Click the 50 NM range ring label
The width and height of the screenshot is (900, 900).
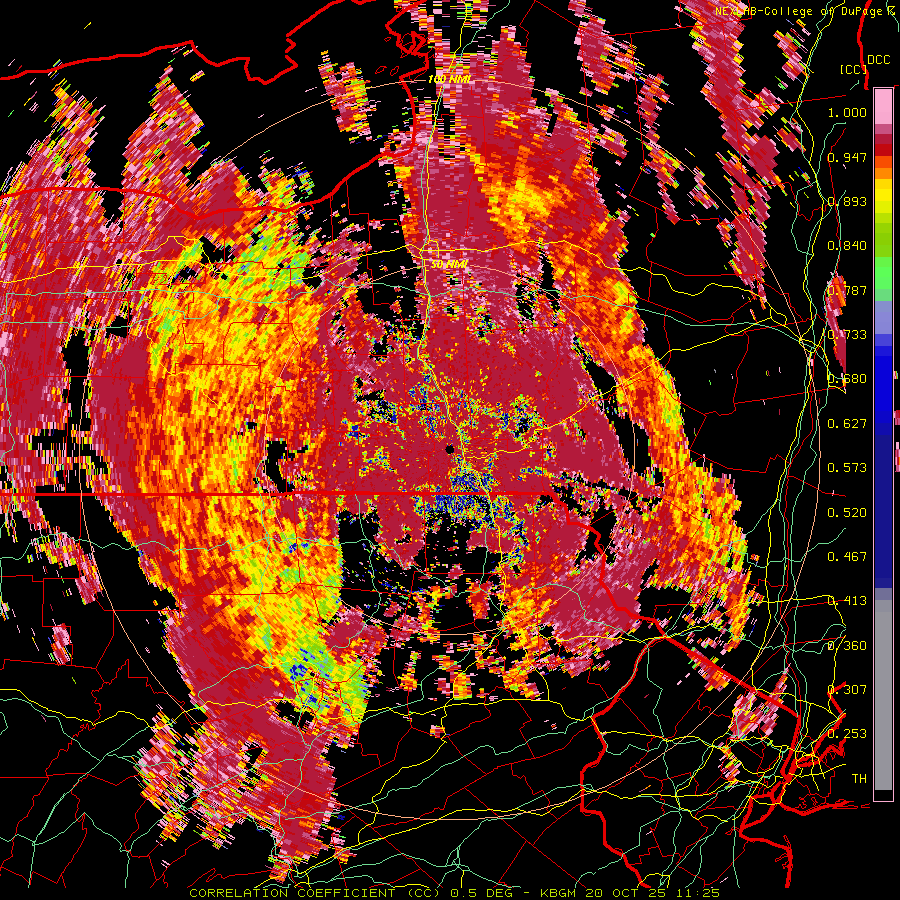449,265
